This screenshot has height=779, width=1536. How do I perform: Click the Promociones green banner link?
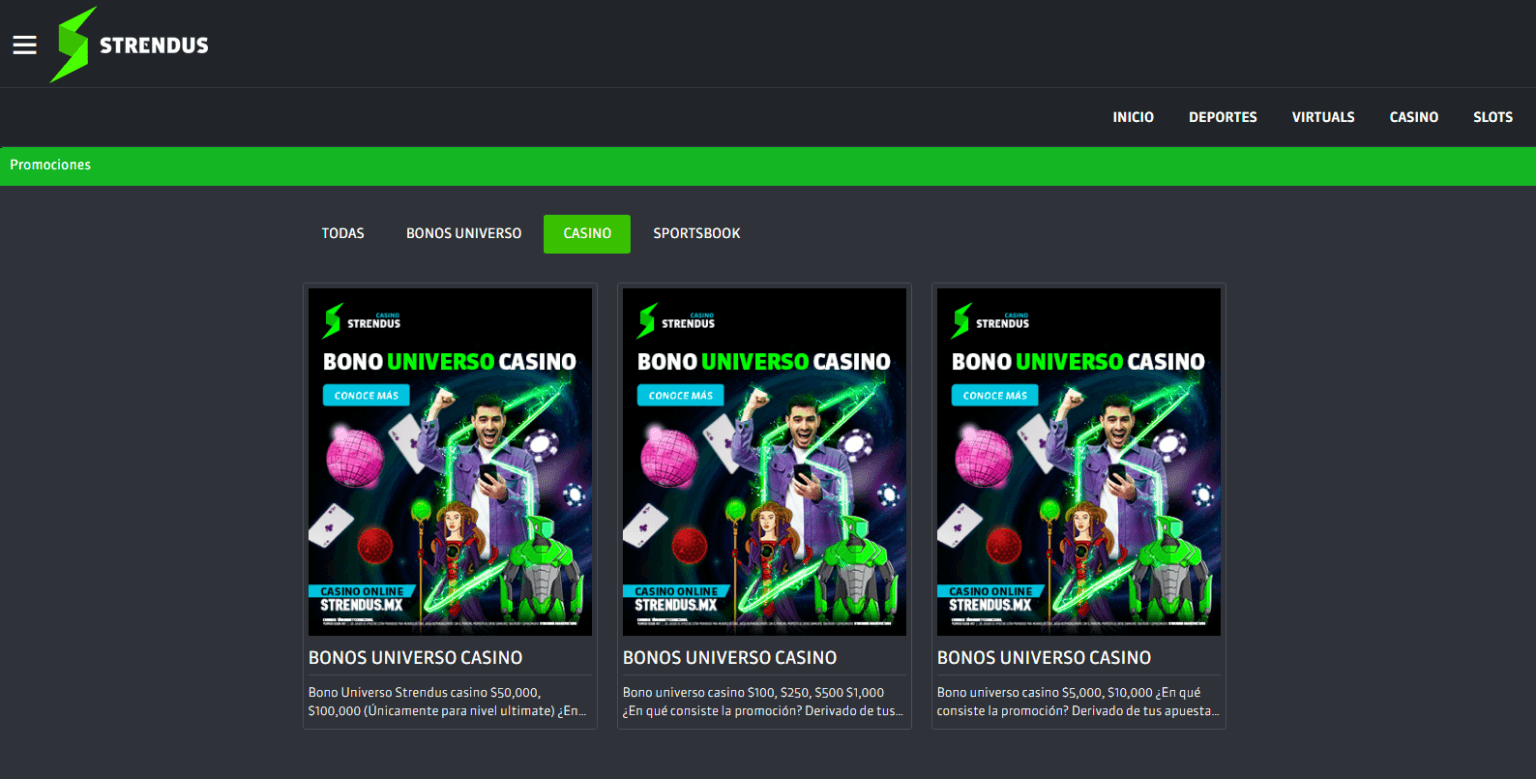[50, 164]
